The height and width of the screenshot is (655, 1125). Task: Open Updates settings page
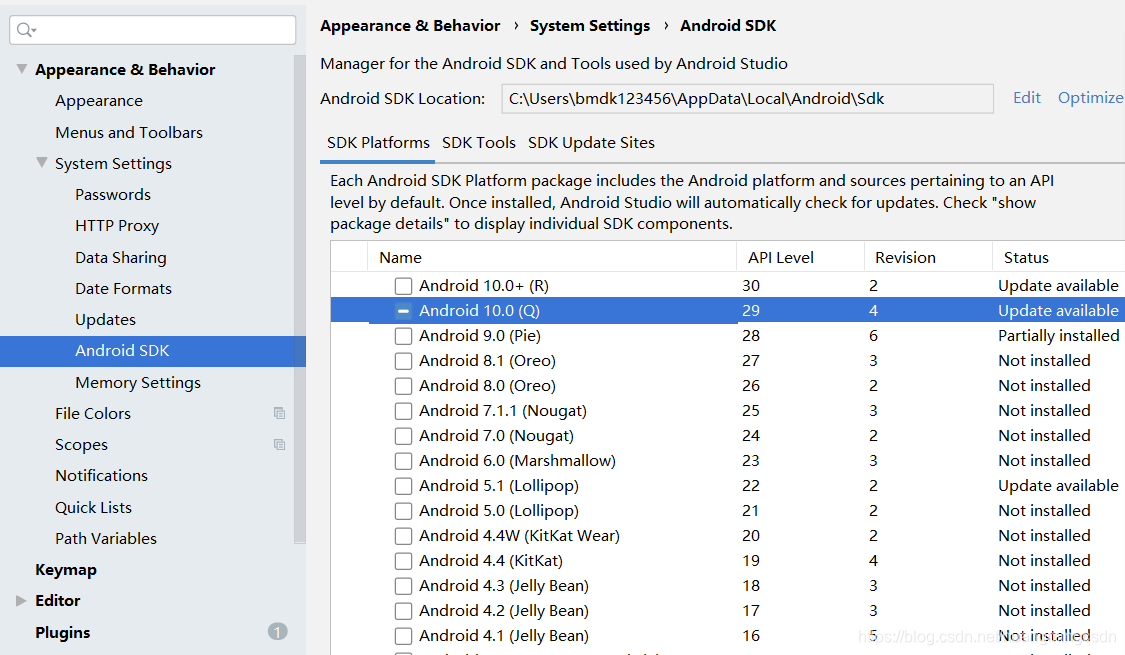[x=105, y=320]
